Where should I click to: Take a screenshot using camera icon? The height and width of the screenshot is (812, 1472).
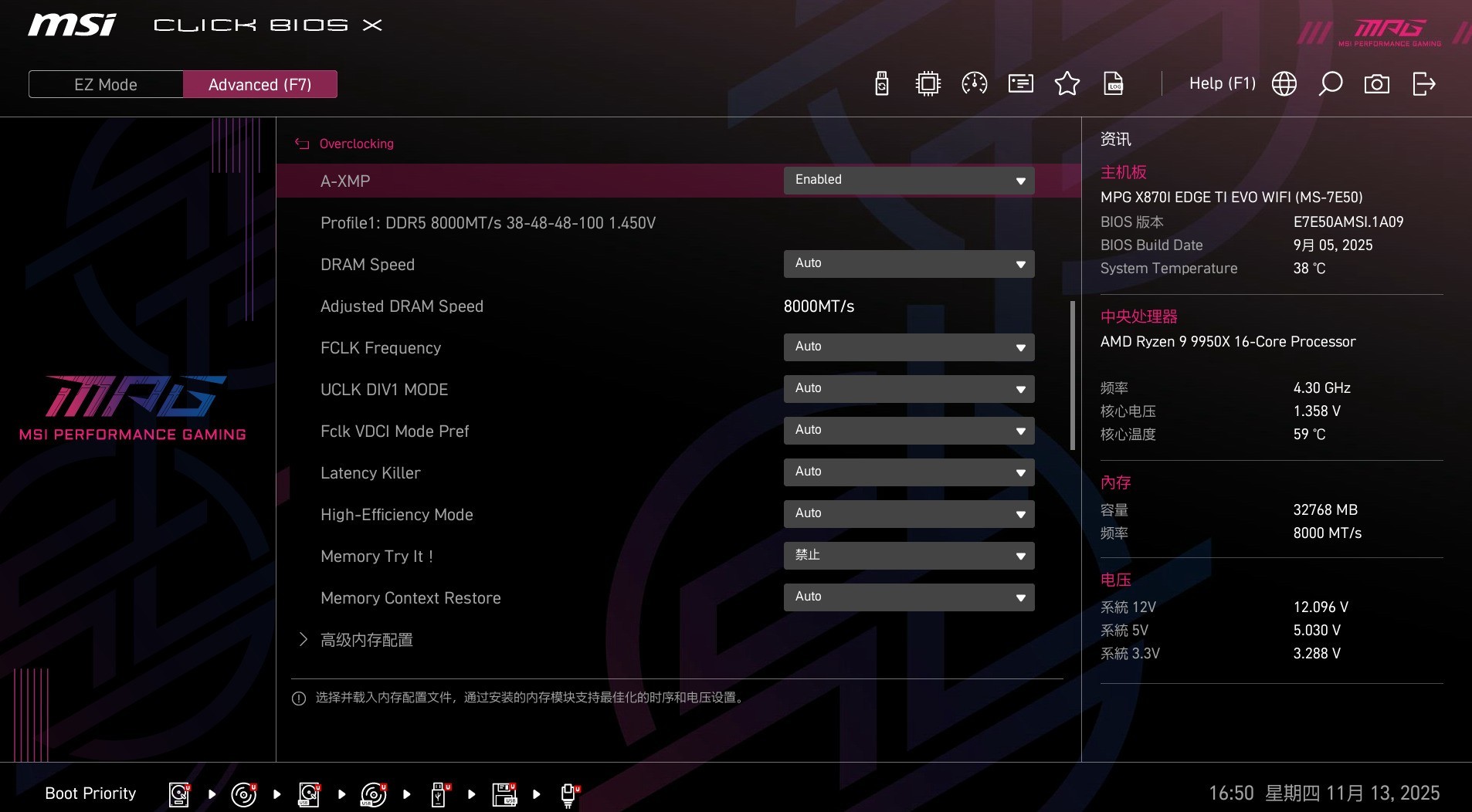1377,83
